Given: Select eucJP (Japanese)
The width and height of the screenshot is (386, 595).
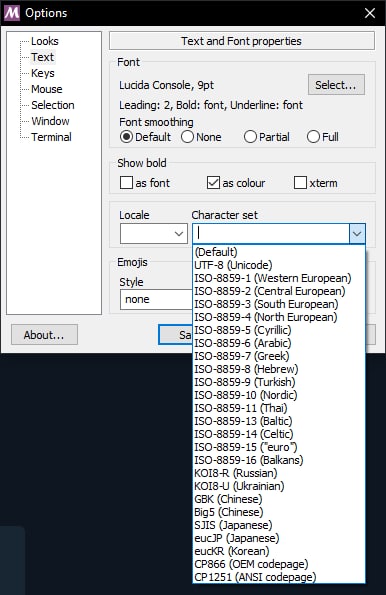Looking at the screenshot, I should (279, 538).
